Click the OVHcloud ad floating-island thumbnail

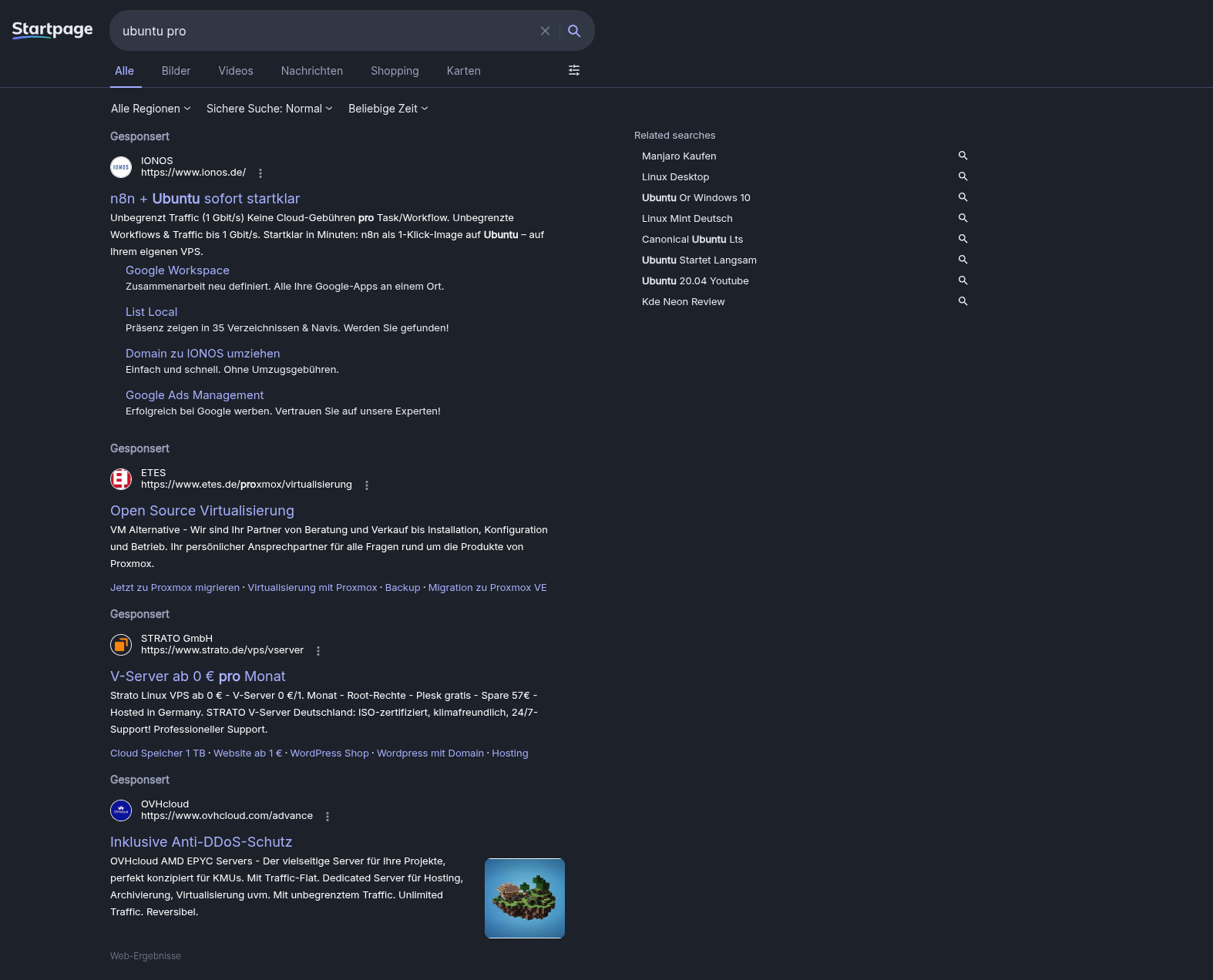[x=525, y=898]
